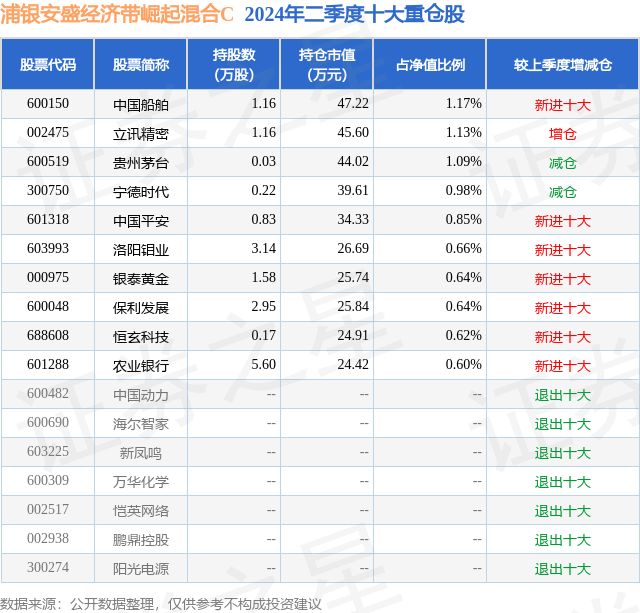640x613 pixels.
Task: Select the heading 2024年二季度十大重仓股
Action: (354, 14)
